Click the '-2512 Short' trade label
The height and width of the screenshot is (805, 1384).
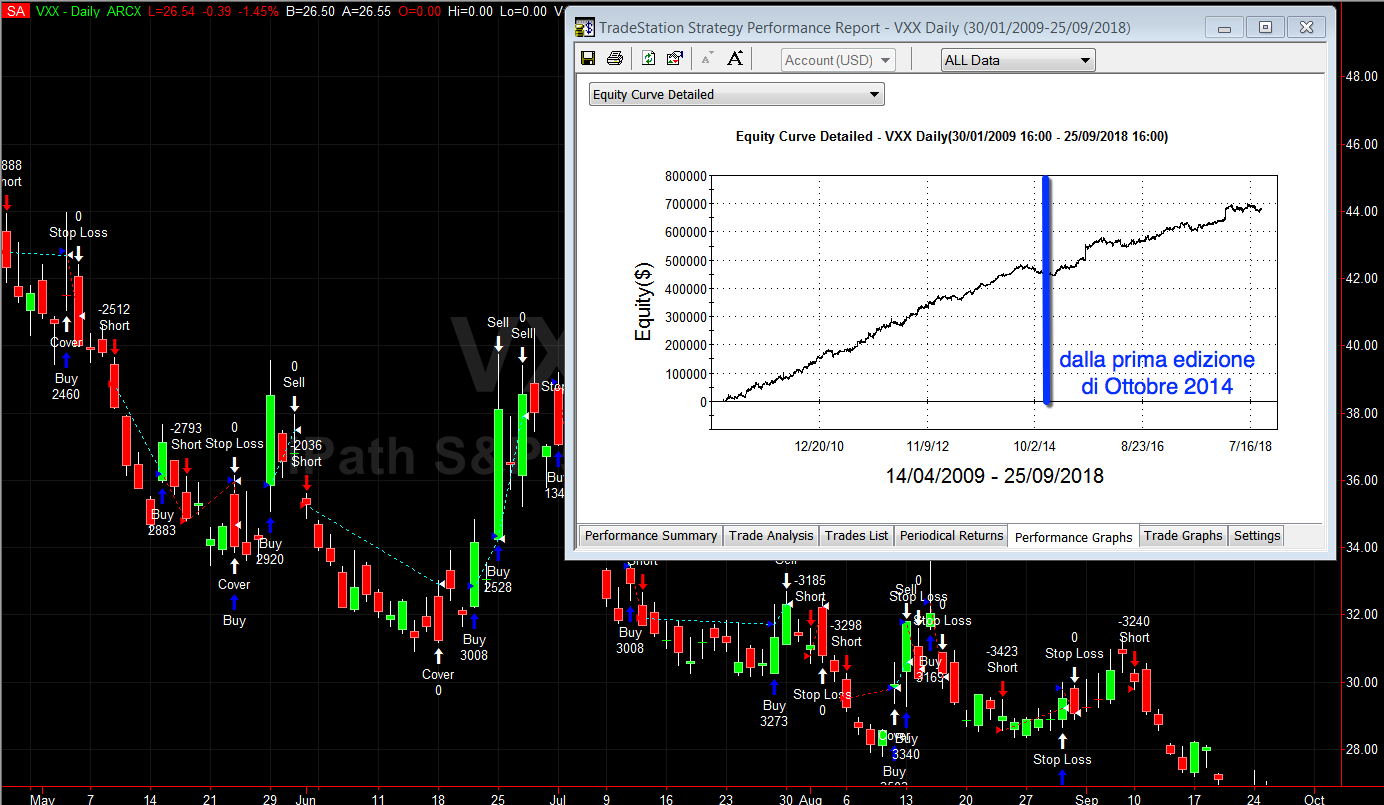[x=115, y=318]
